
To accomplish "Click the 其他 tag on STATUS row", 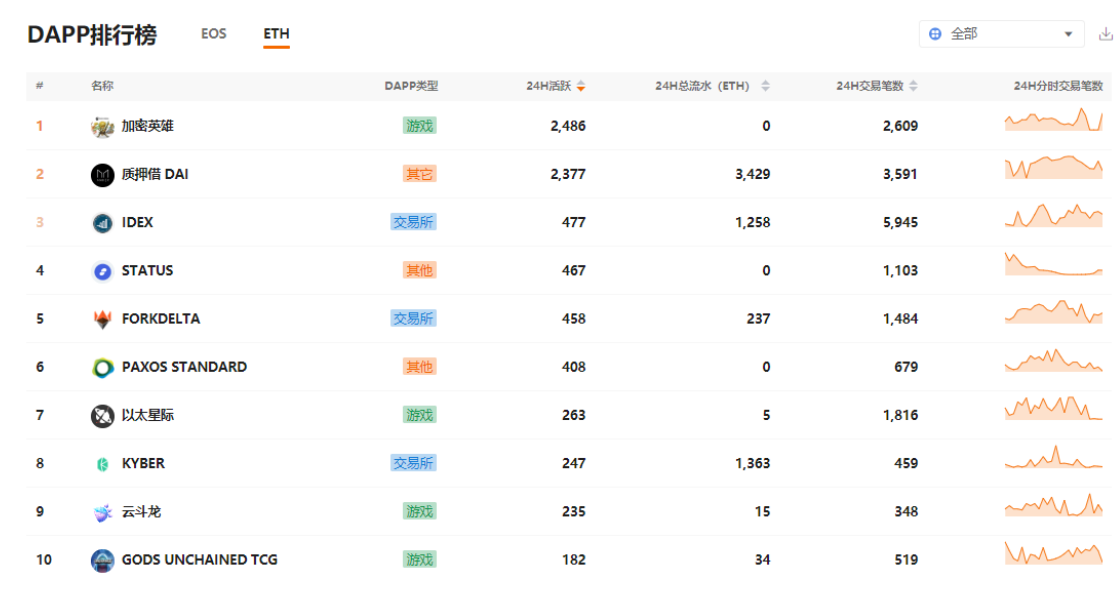I will click(419, 271).
